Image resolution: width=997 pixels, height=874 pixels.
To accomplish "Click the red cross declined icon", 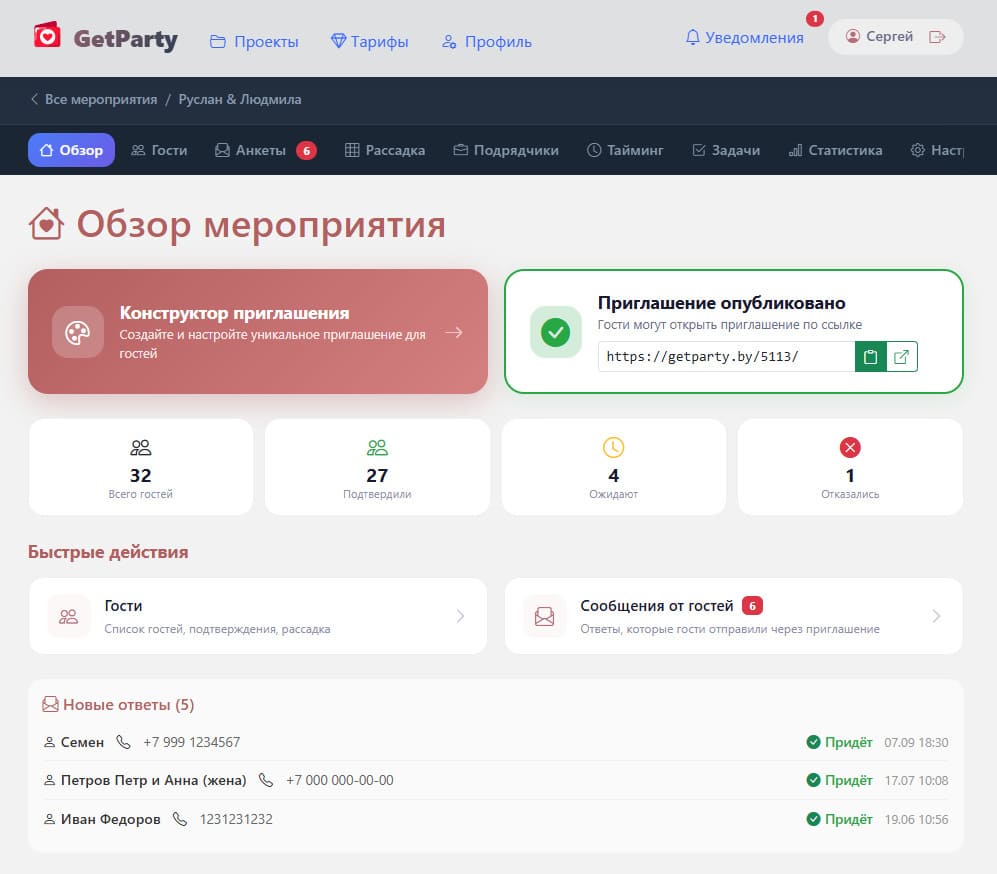I will (850, 447).
